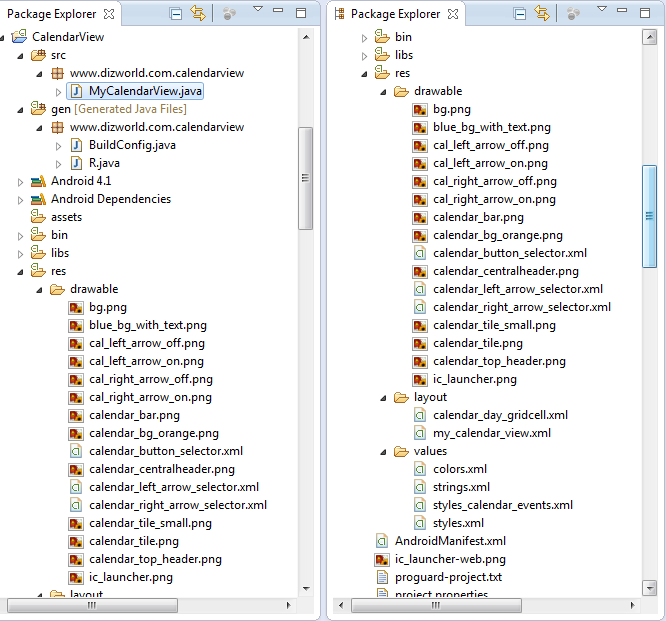Expand the R.java node
The height and width of the screenshot is (621, 666).
click(x=59, y=164)
